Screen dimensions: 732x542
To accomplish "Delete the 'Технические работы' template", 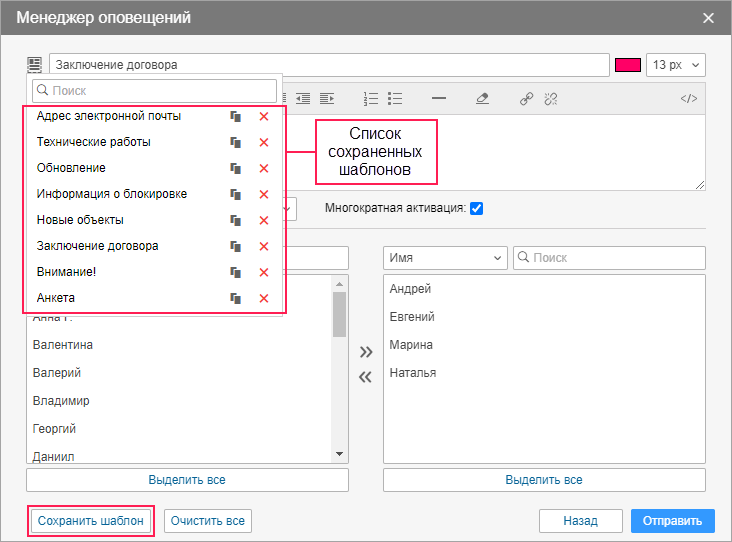I will [x=264, y=142].
